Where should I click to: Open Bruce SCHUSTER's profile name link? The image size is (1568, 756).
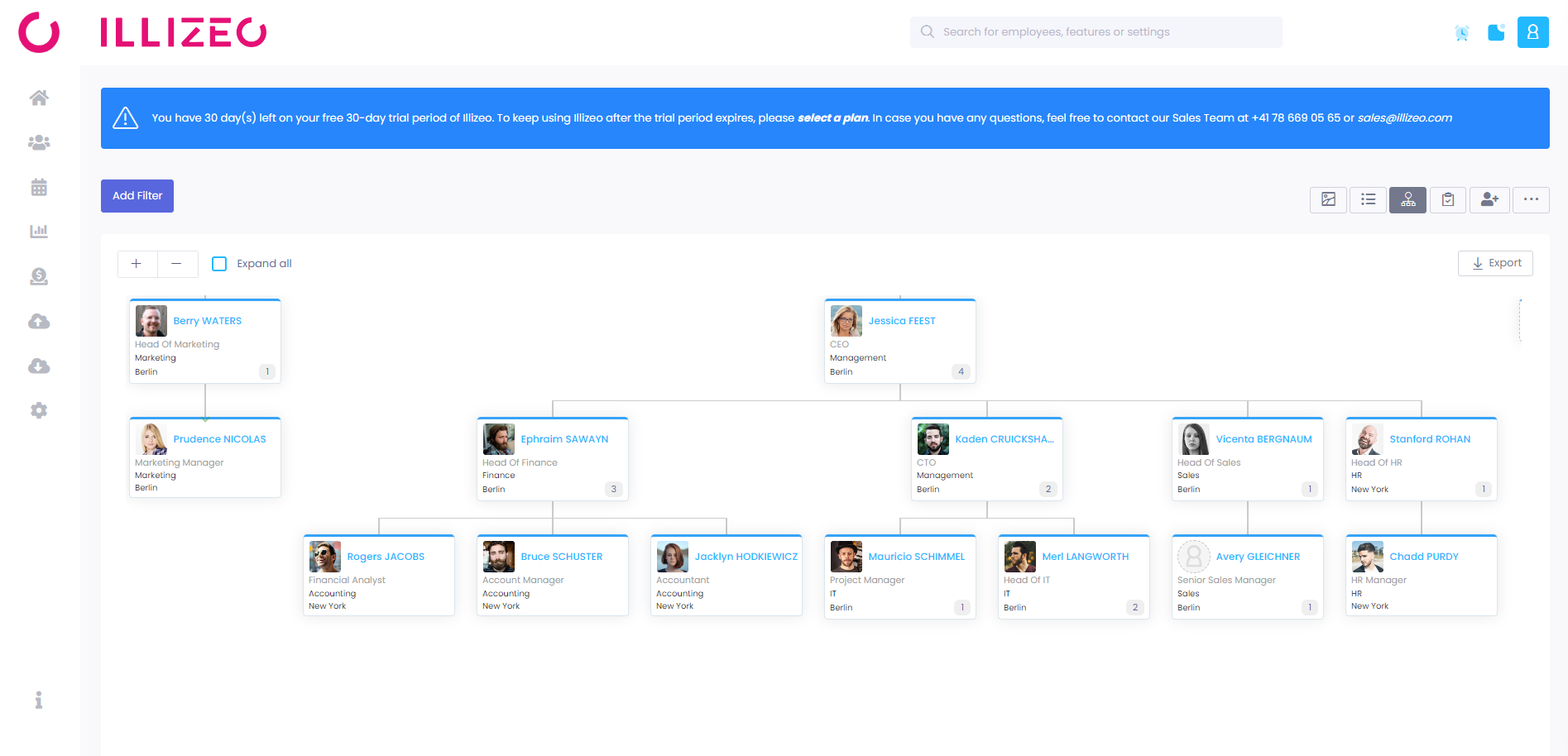(562, 557)
